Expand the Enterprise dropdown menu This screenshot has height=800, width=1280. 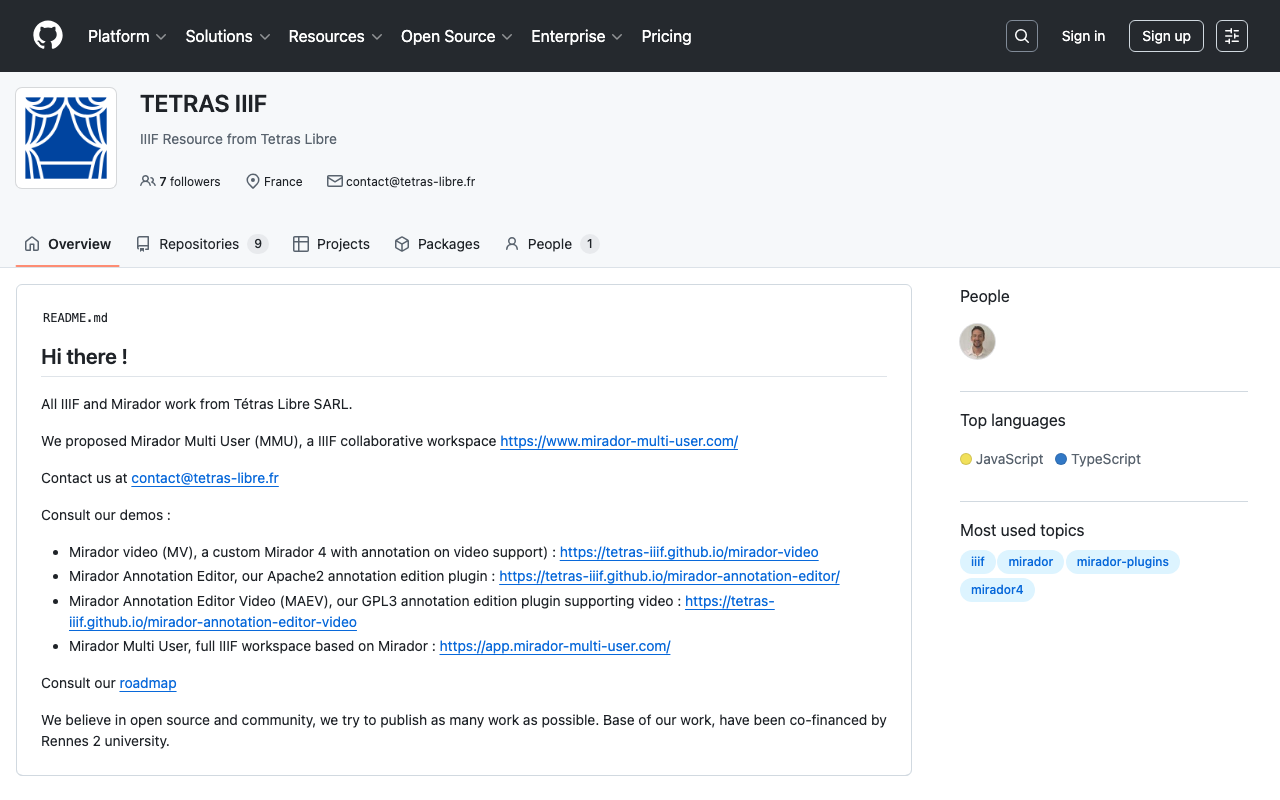[x=576, y=36]
